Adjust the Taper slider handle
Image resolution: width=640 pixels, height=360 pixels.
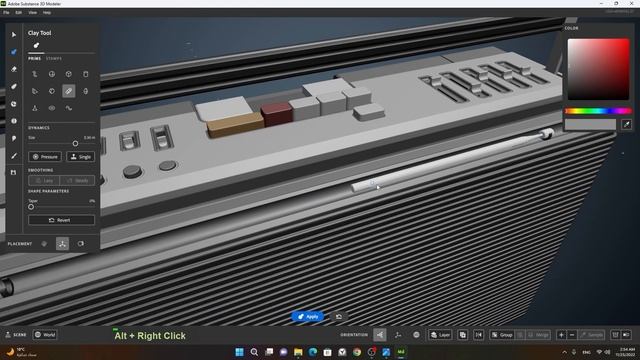pyautogui.click(x=31, y=207)
